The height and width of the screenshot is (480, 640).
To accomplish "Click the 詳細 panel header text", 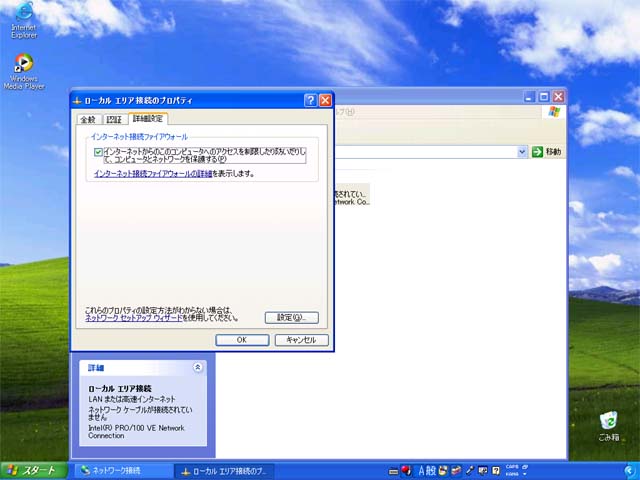I will [96, 368].
